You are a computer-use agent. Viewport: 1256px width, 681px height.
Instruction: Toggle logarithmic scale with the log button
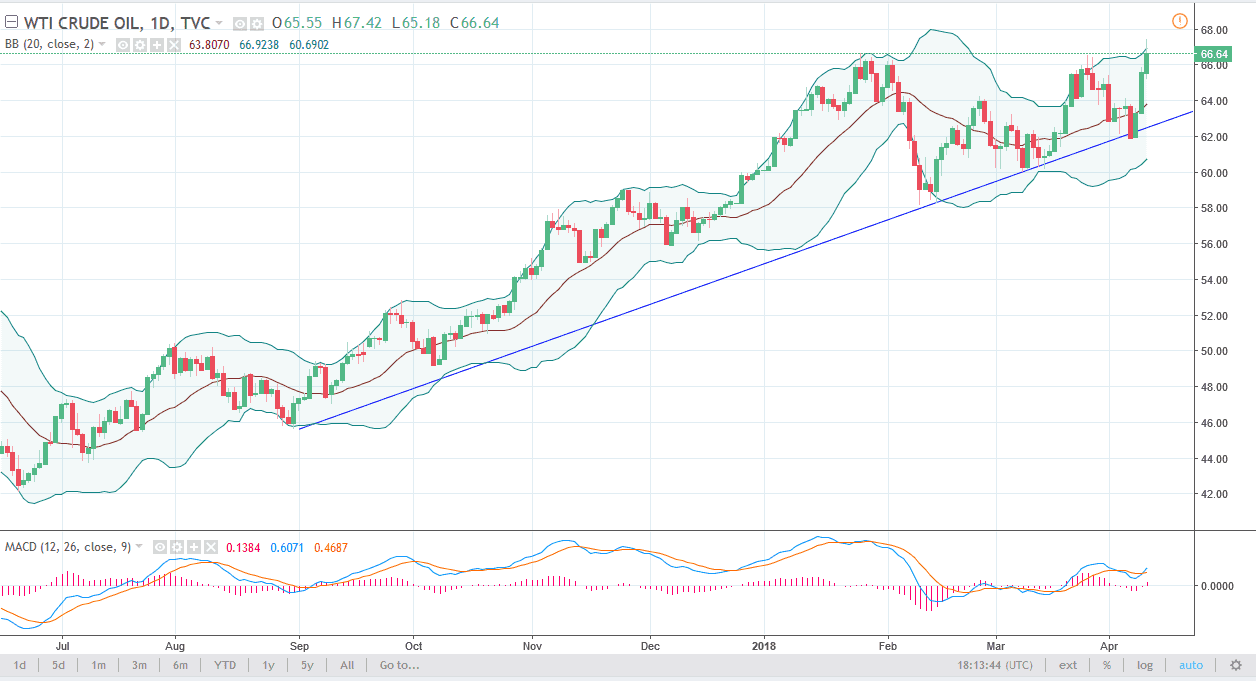[x=1143, y=665]
